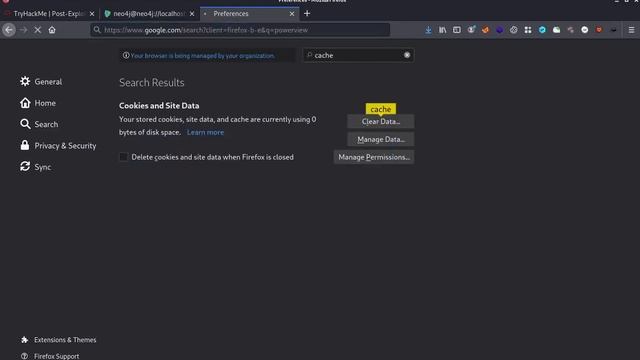Screen dimensions: 640x360
Task: Click the orange fox extension icon
Action: pyautogui.click(x=485, y=30)
